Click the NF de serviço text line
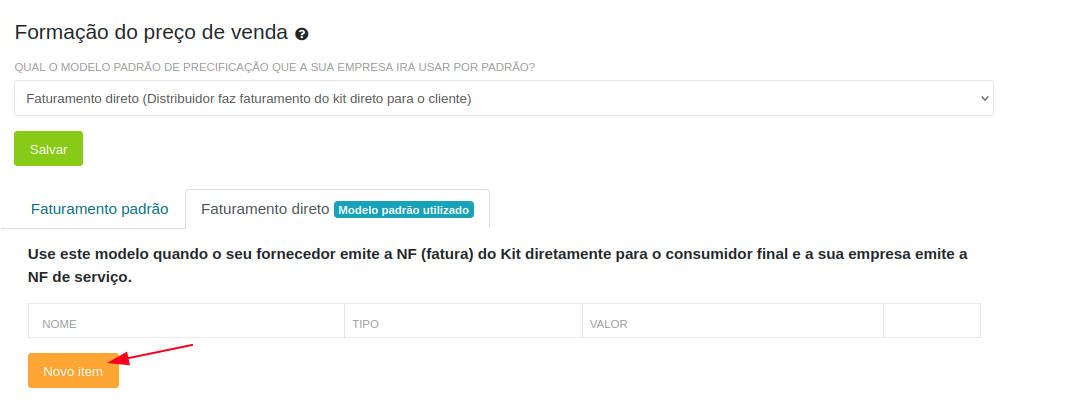Viewport: 1070px width, 407px height. tap(80, 278)
